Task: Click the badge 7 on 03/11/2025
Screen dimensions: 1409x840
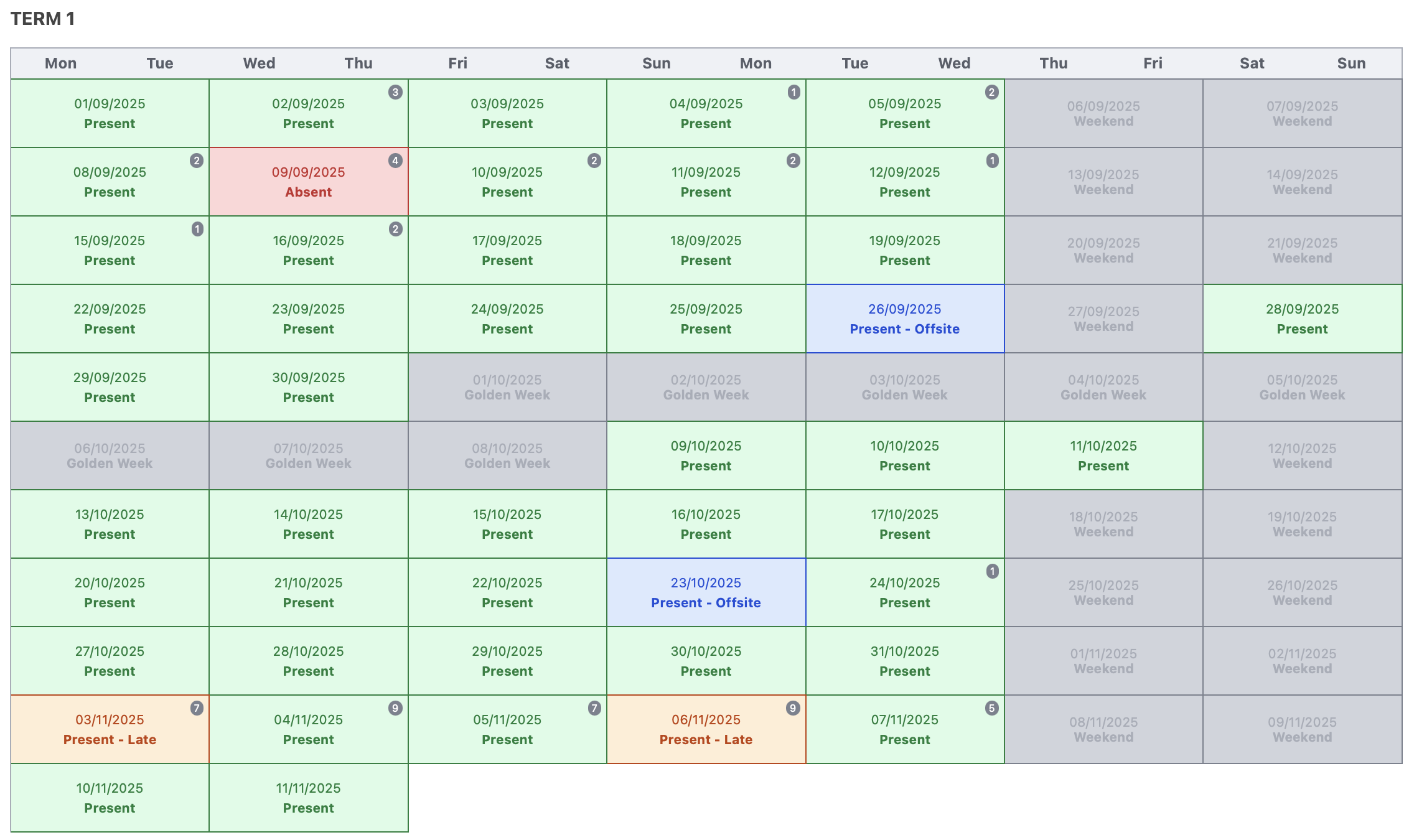Action: 197,709
